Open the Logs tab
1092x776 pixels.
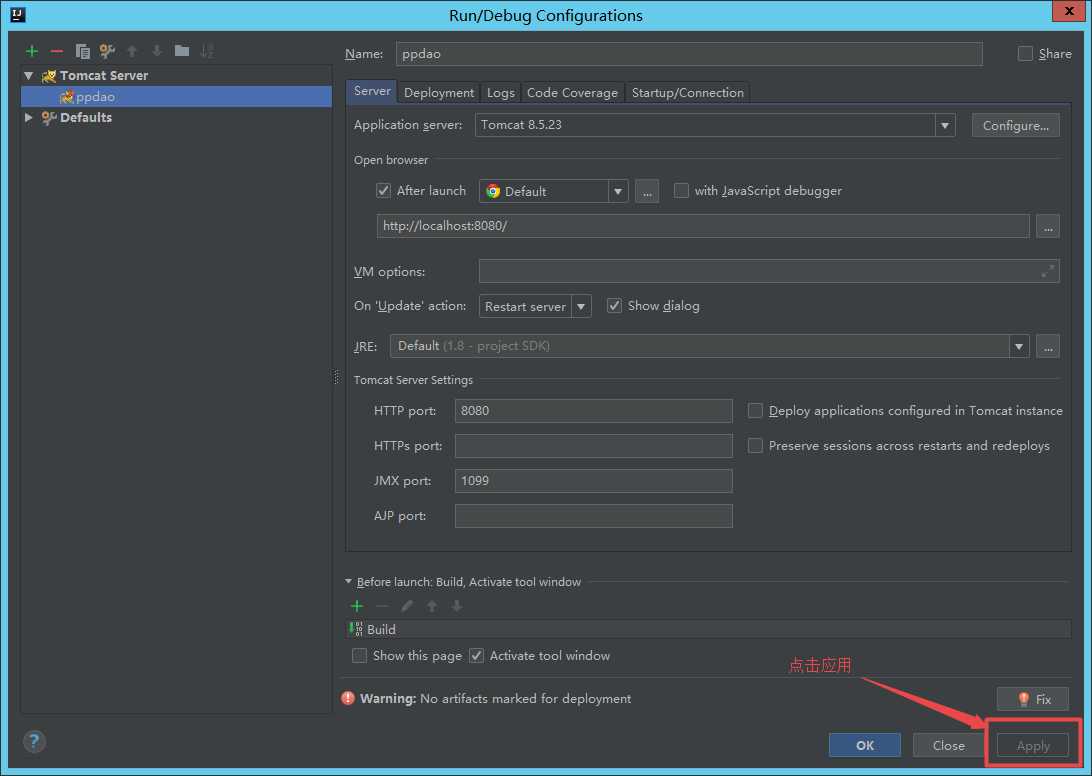[x=501, y=93]
